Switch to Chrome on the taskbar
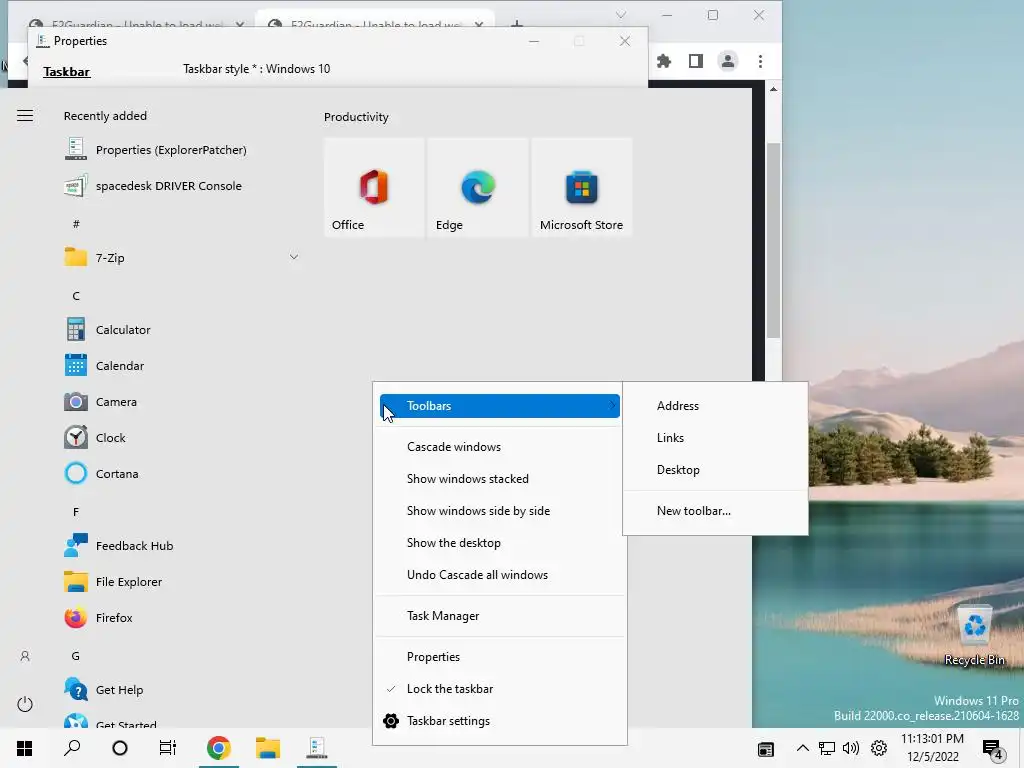The width and height of the screenshot is (1024, 768). click(x=219, y=748)
